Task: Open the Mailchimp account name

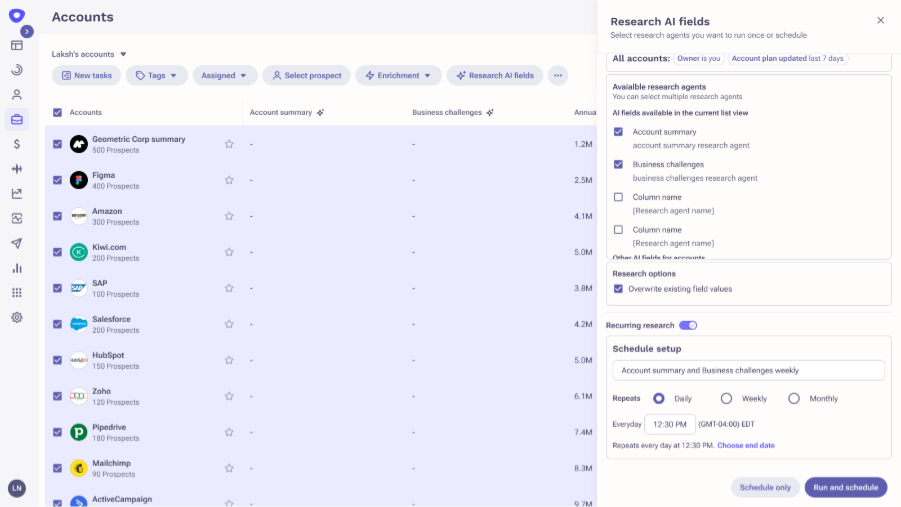Action: 111,463
